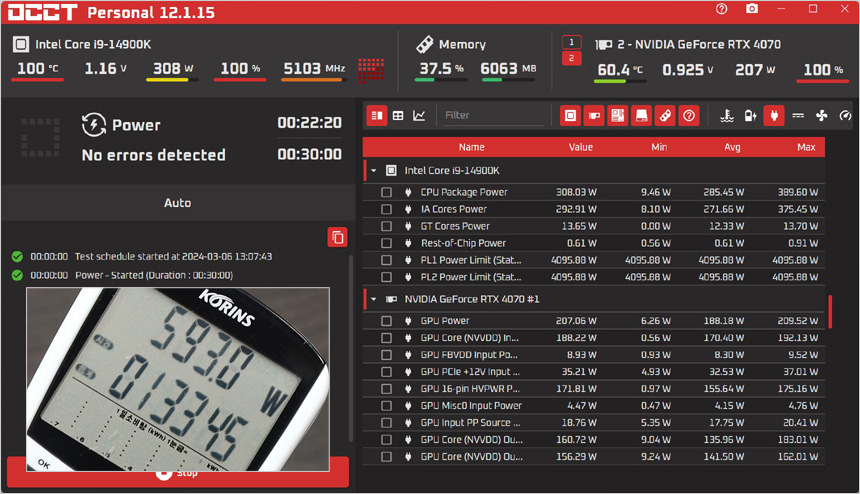Screen dimensions: 860x494
Task: Sort by Max column header
Action: (806, 147)
